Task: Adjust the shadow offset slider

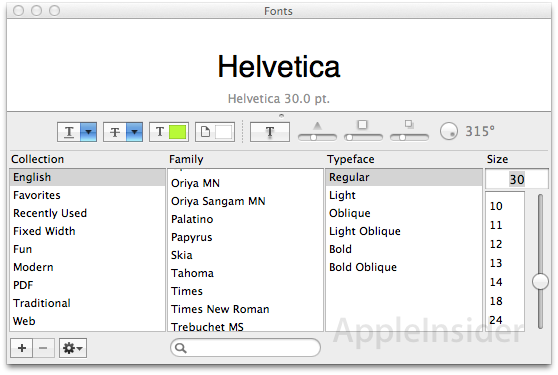Action: tap(409, 137)
